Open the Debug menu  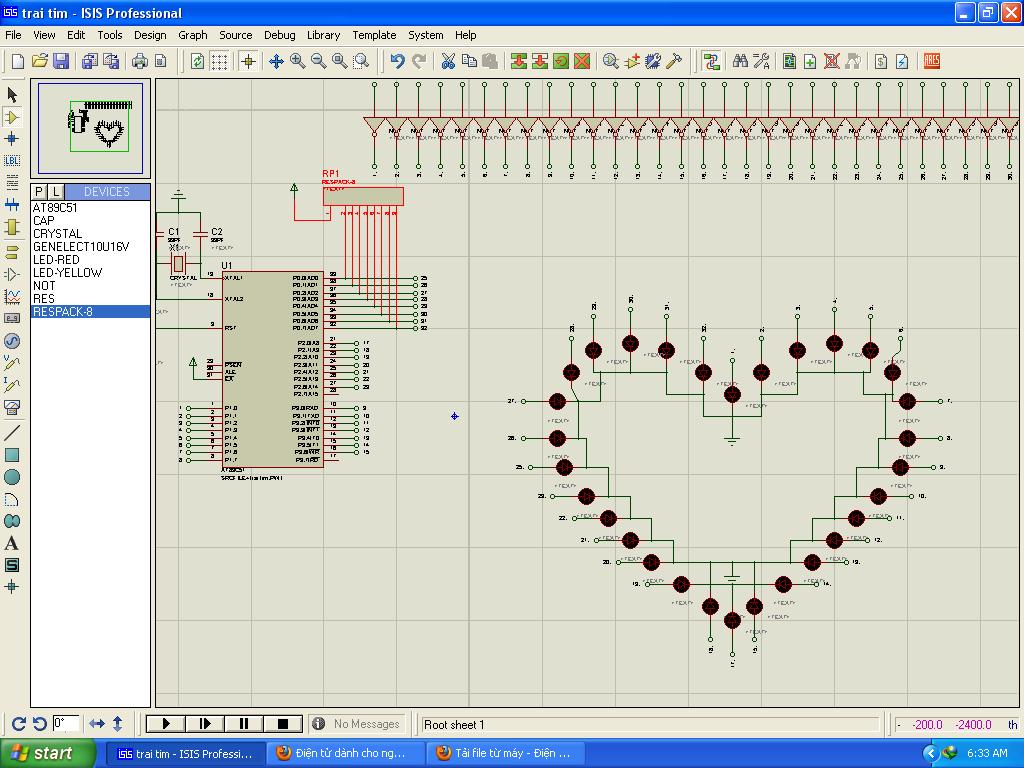(279, 35)
